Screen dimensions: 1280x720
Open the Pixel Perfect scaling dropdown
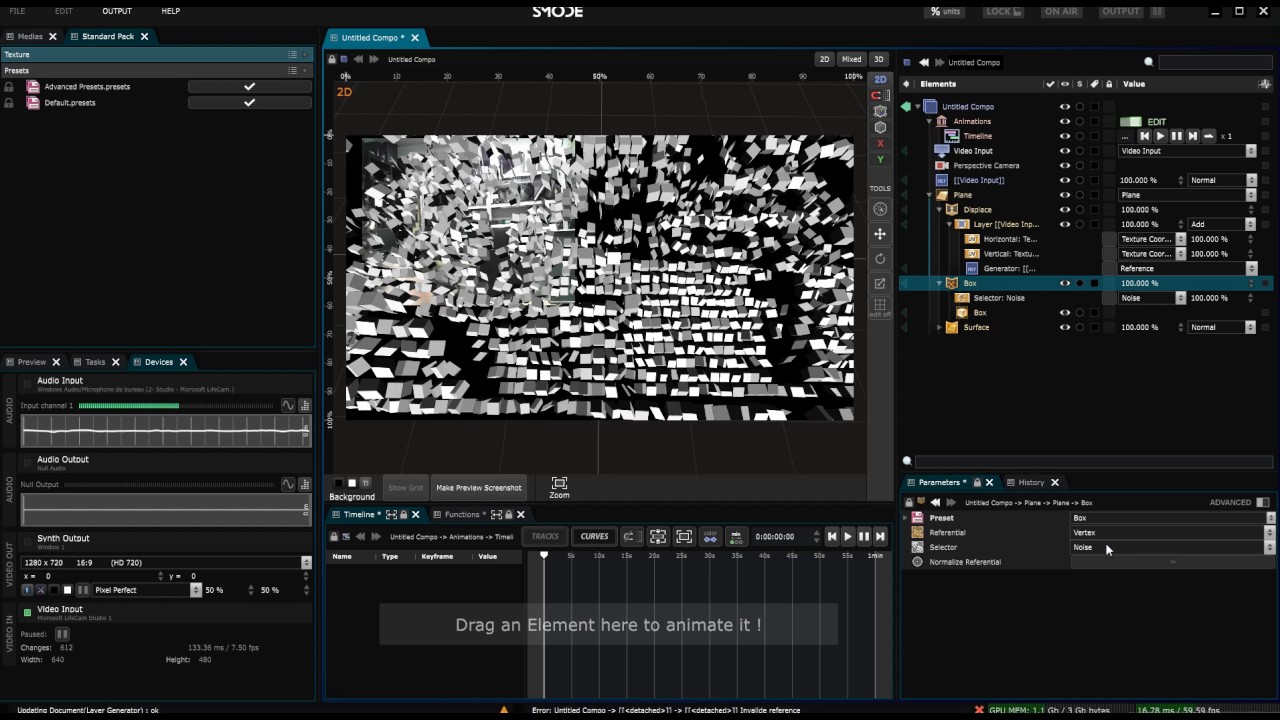(147, 590)
